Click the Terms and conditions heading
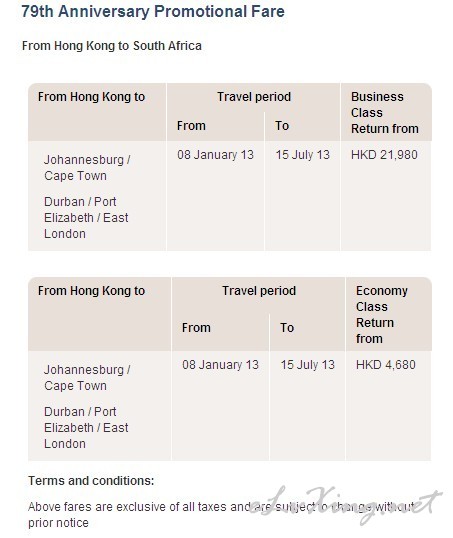This screenshot has width=453, height=538. pos(91,481)
